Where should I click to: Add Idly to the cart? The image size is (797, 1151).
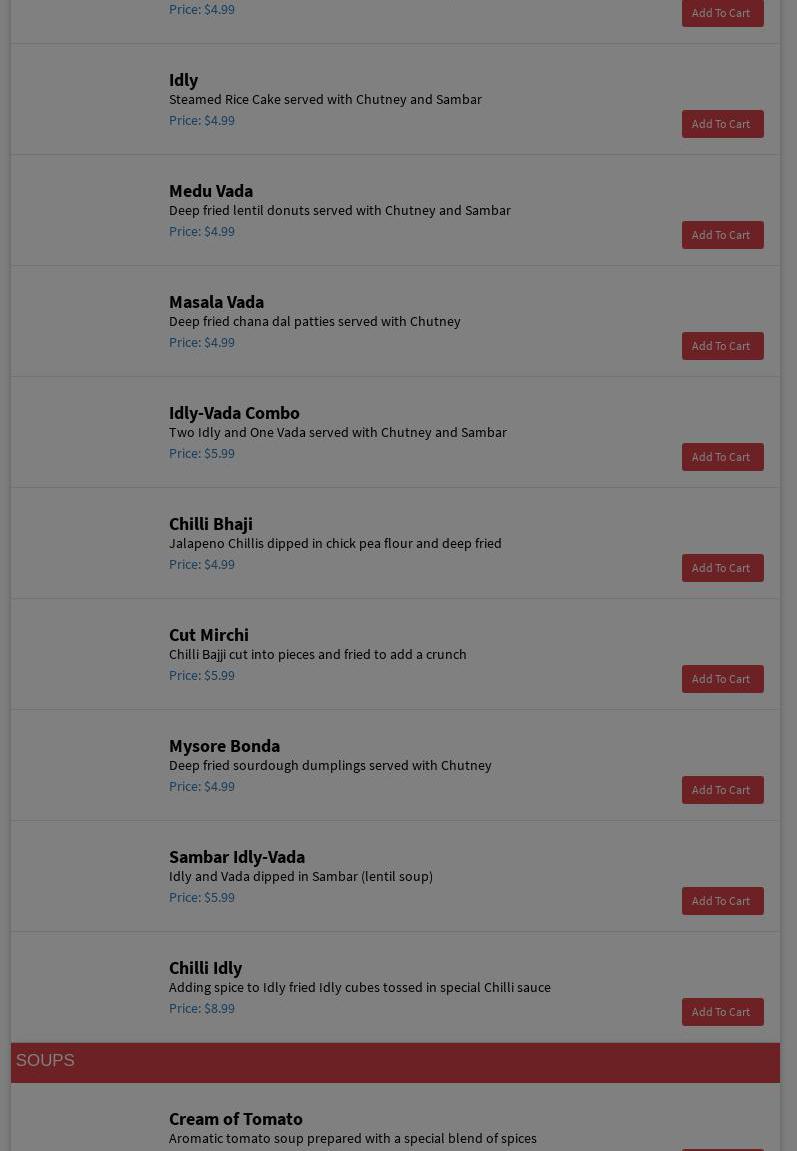(722, 124)
